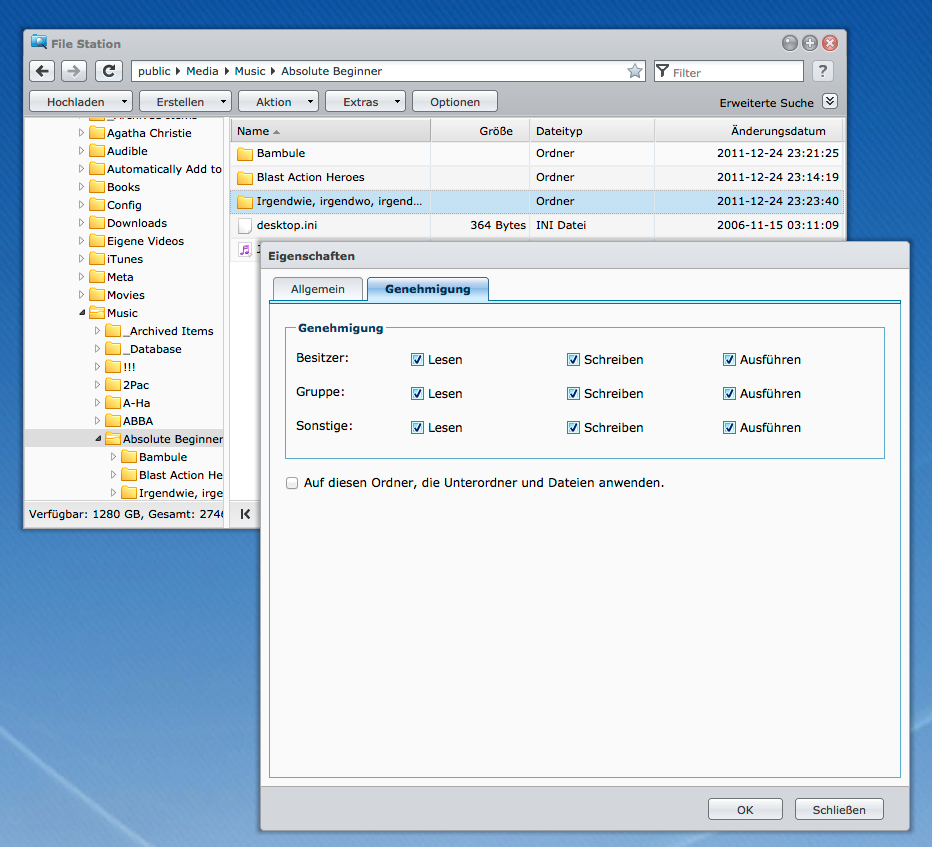Select the desktop.ini file icon
932x847 pixels.
(x=245, y=226)
